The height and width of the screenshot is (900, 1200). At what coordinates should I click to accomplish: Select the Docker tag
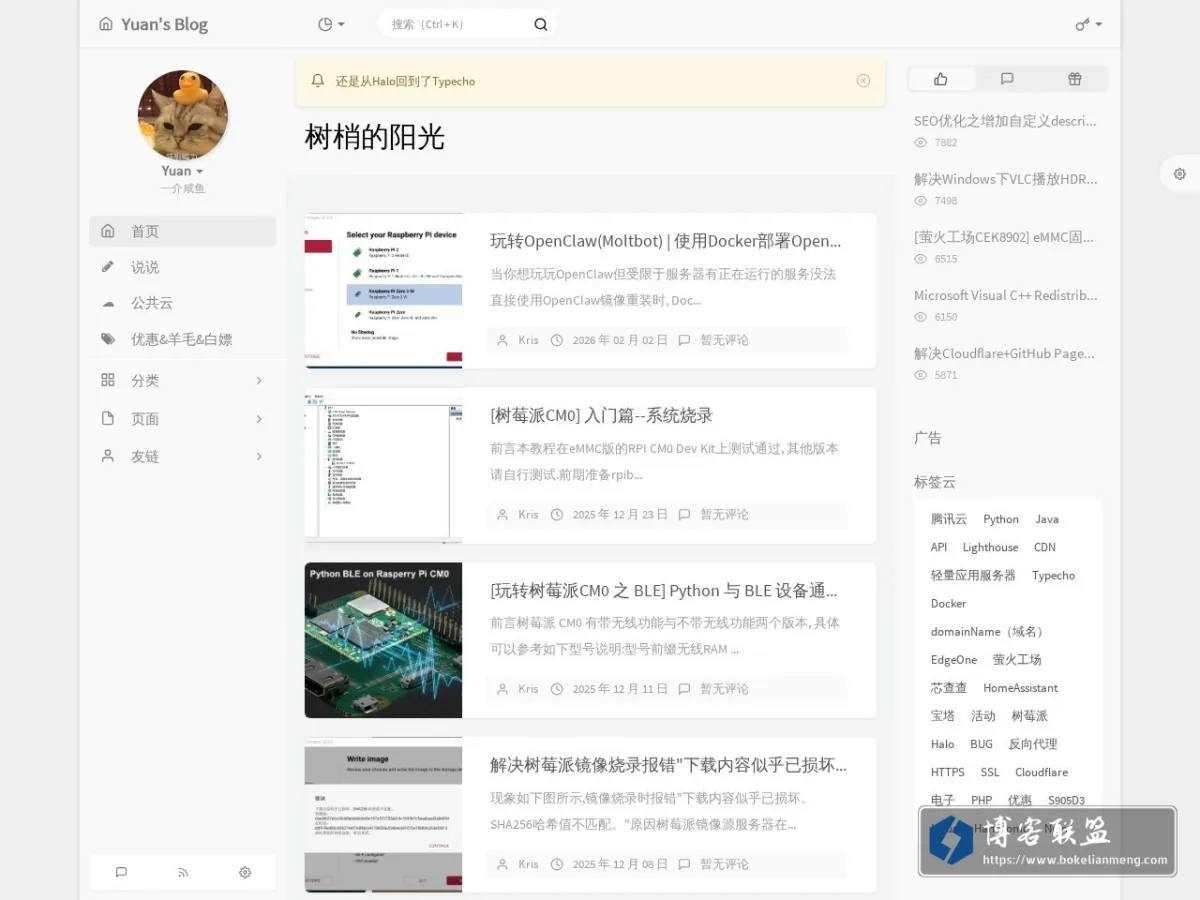(x=948, y=603)
